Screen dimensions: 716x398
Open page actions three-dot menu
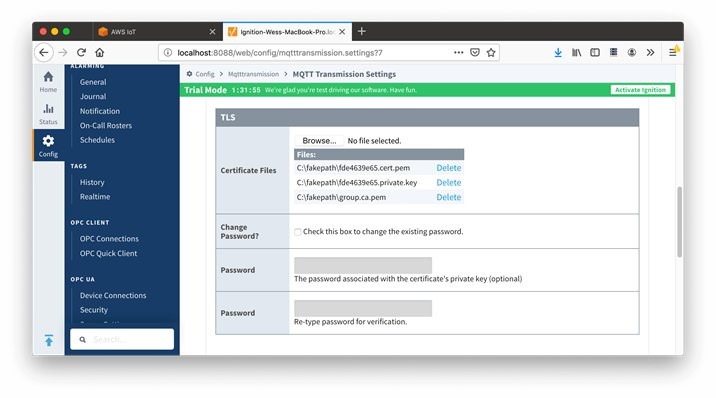(x=458, y=52)
